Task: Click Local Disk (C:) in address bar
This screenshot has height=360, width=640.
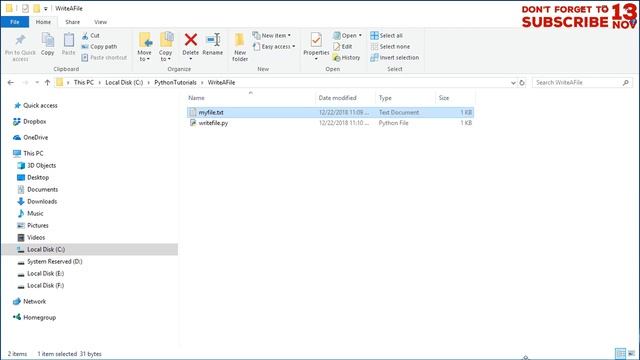Action: point(124,82)
